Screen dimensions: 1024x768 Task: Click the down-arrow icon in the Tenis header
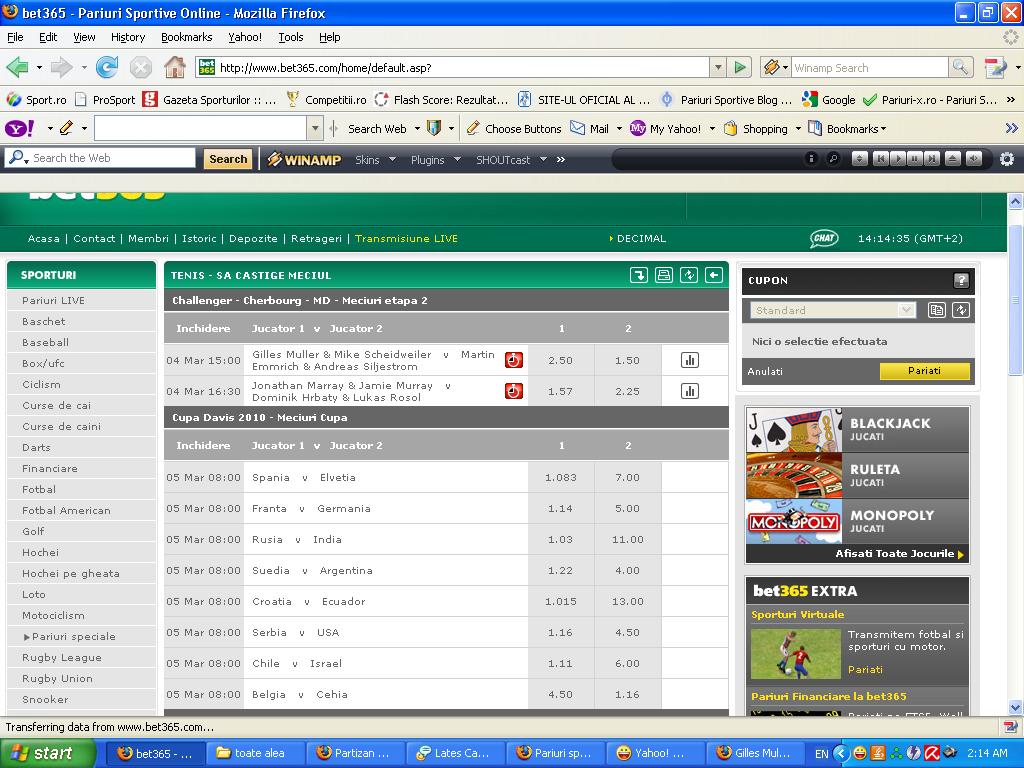click(x=639, y=276)
